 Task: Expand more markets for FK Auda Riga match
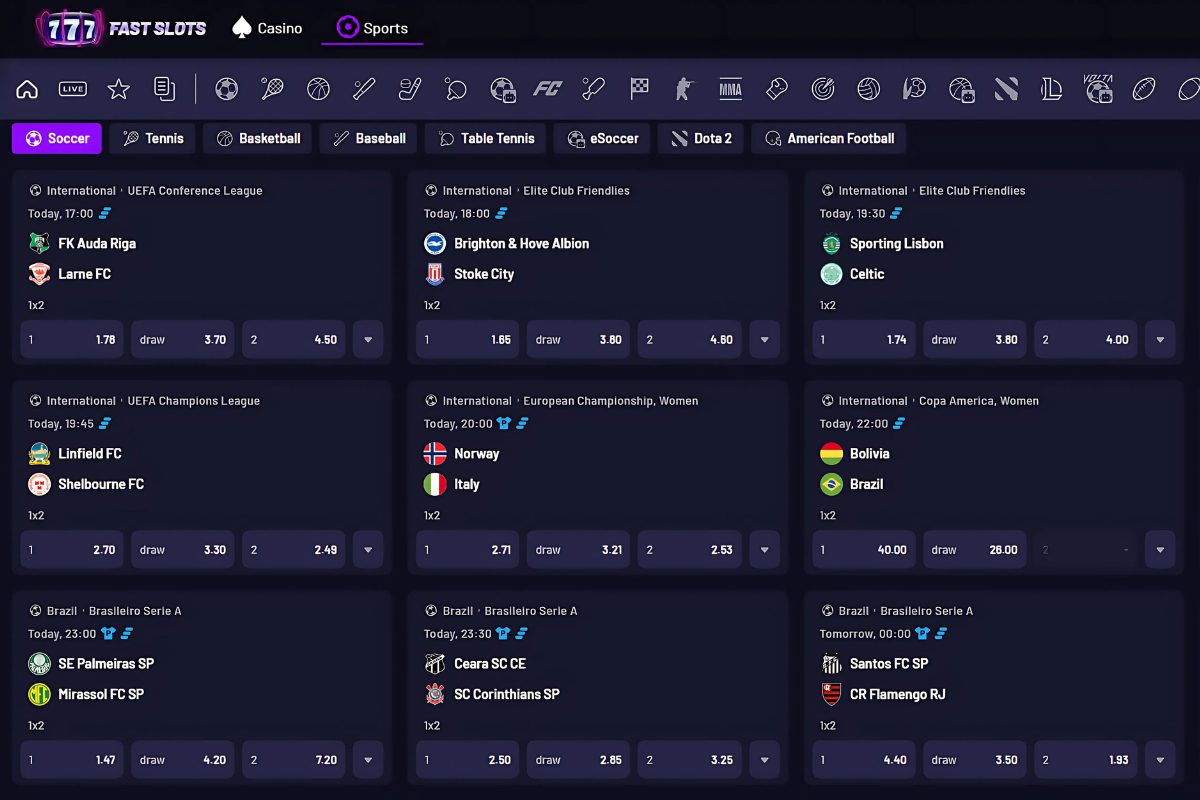(x=368, y=340)
